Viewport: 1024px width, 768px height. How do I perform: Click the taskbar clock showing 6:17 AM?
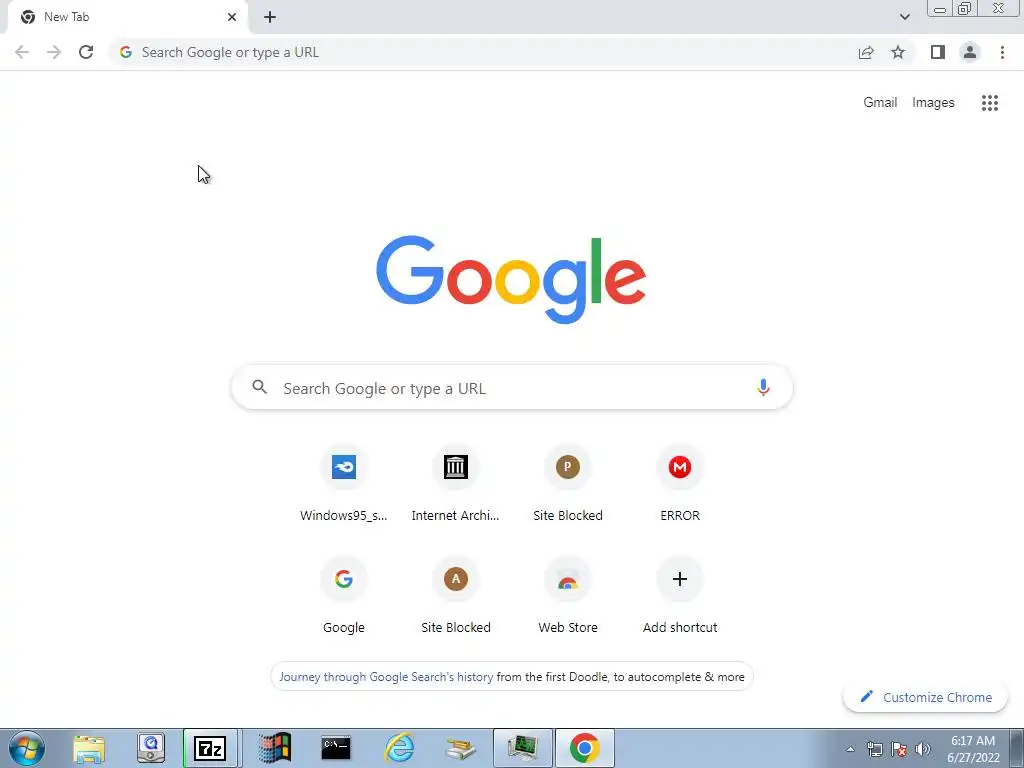[x=973, y=749]
